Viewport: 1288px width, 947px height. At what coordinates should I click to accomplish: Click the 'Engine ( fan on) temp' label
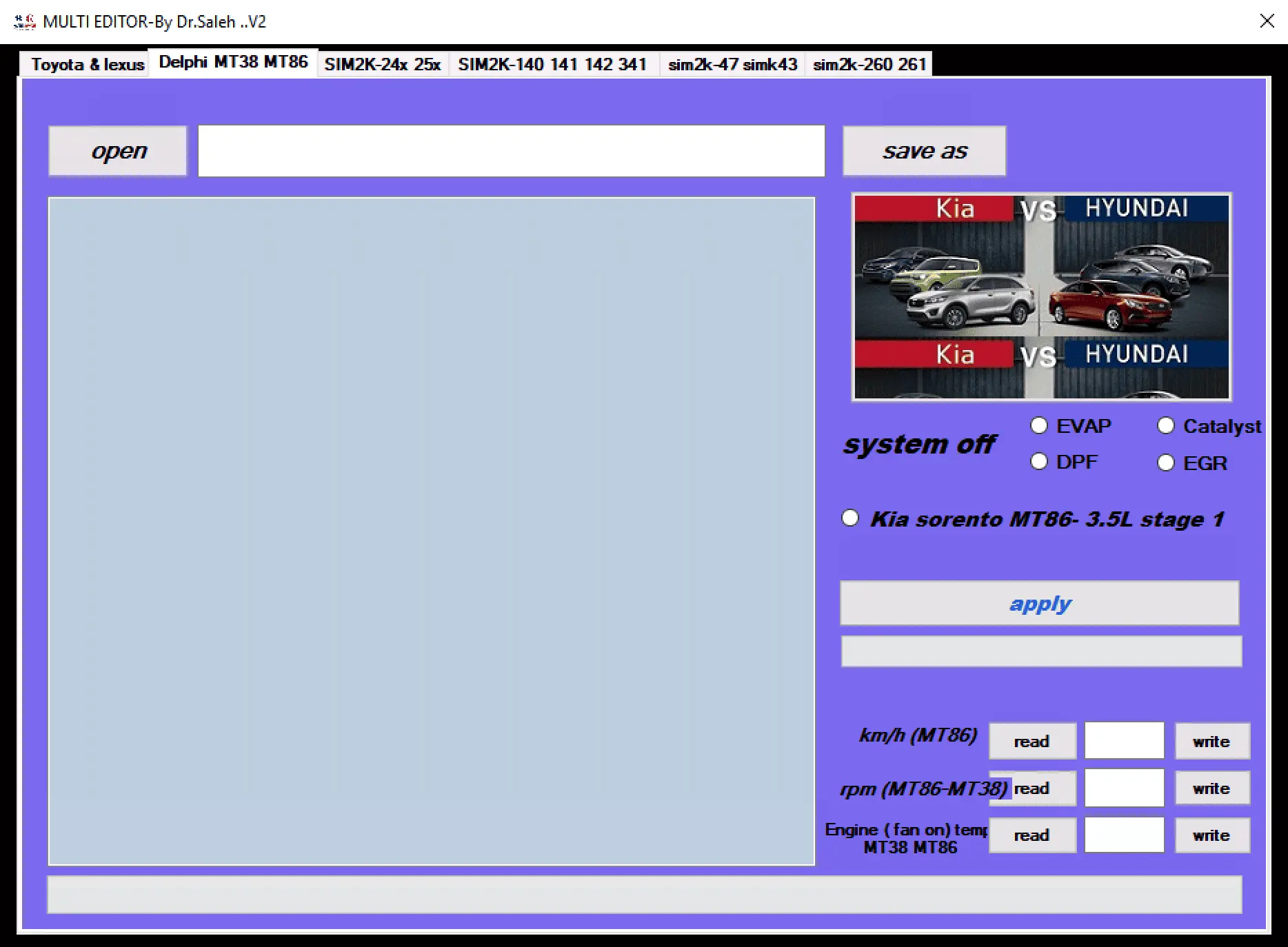click(x=907, y=838)
